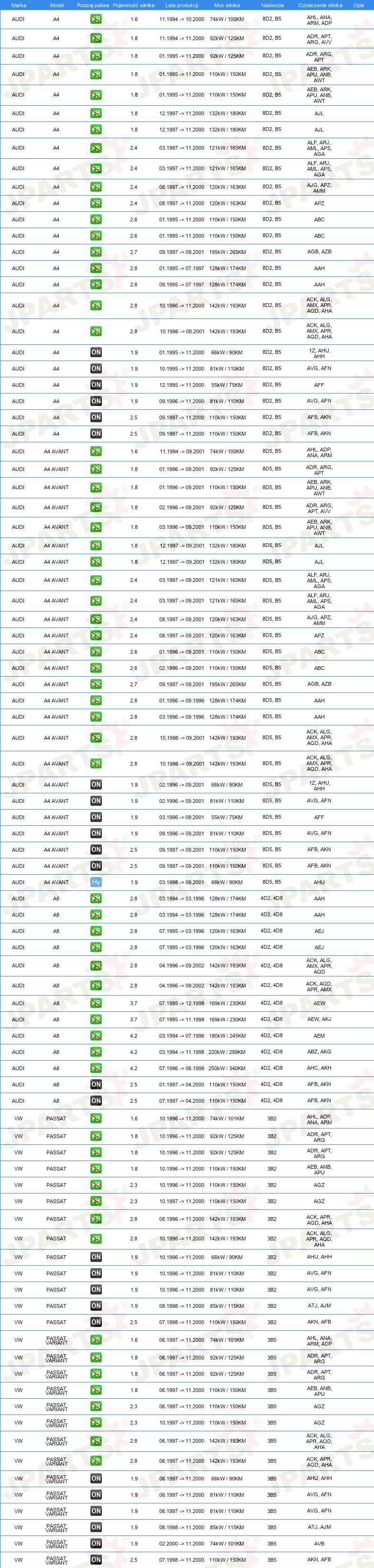The height and width of the screenshot is (1568, 374).
Task: Click date range '11.1994 -> 10.2000'
Action: pos(182,20)
